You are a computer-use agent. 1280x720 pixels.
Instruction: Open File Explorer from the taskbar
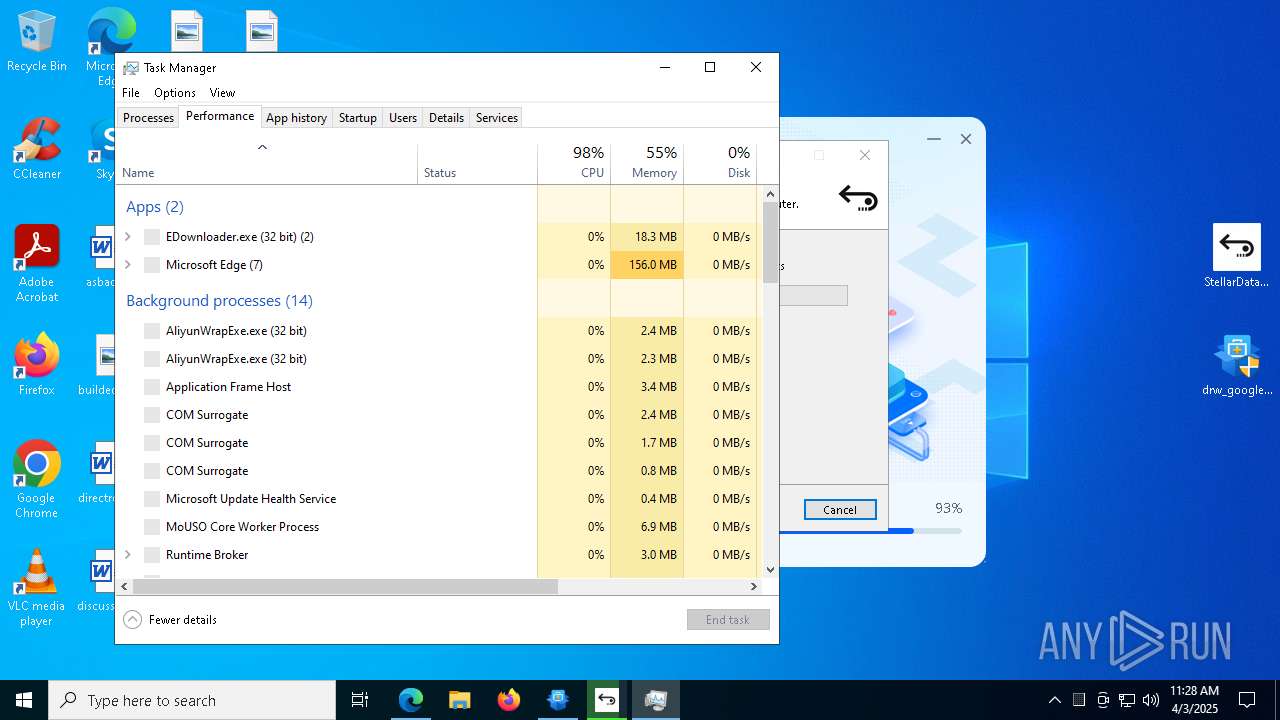tap(460, 700)
